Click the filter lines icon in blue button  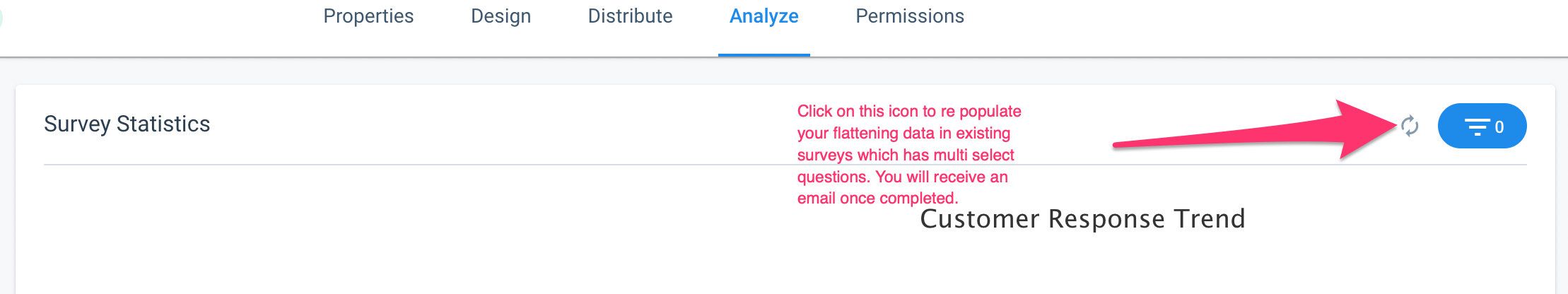(x=1477, y=127)
